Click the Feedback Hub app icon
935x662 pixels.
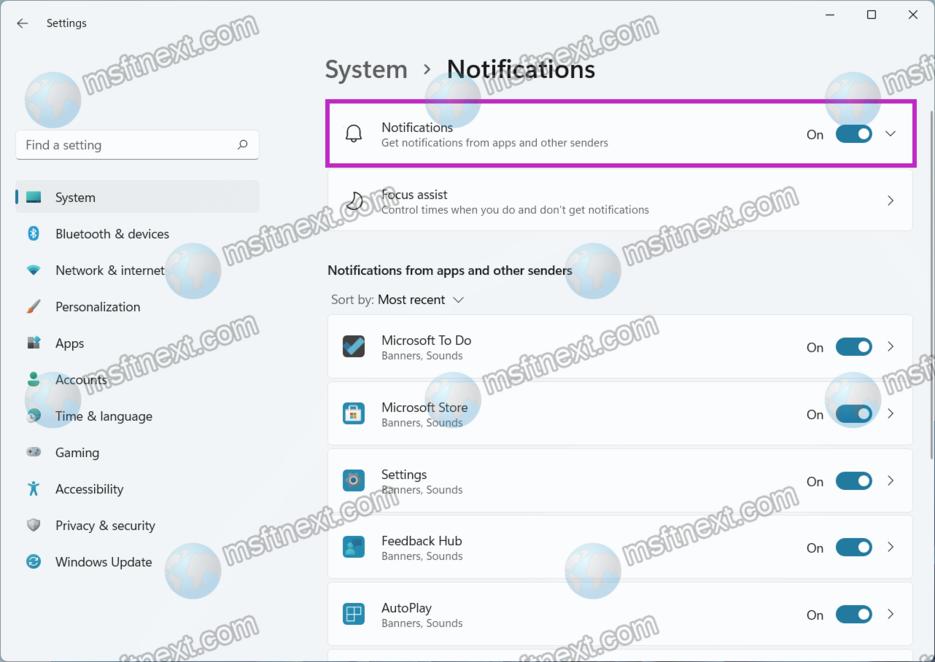pyautogui.click(x=354, y=548)
